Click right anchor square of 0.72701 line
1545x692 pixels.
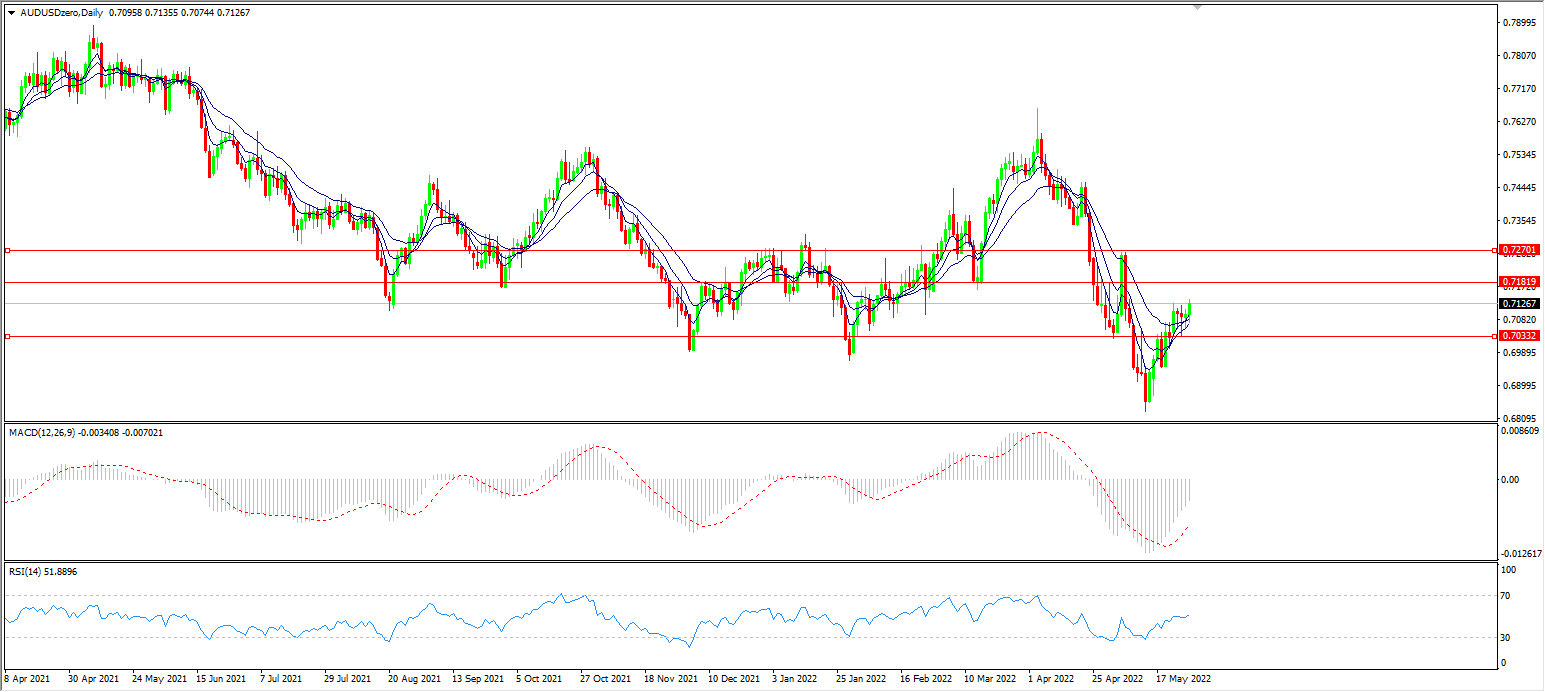1494,250
